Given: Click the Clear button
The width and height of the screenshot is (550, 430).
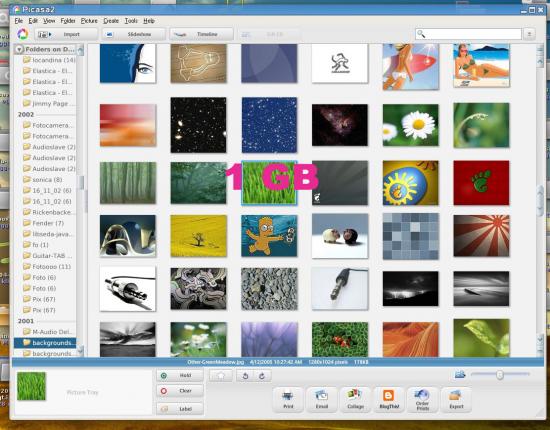Looking at the screenshot, I should coord(180,391).
